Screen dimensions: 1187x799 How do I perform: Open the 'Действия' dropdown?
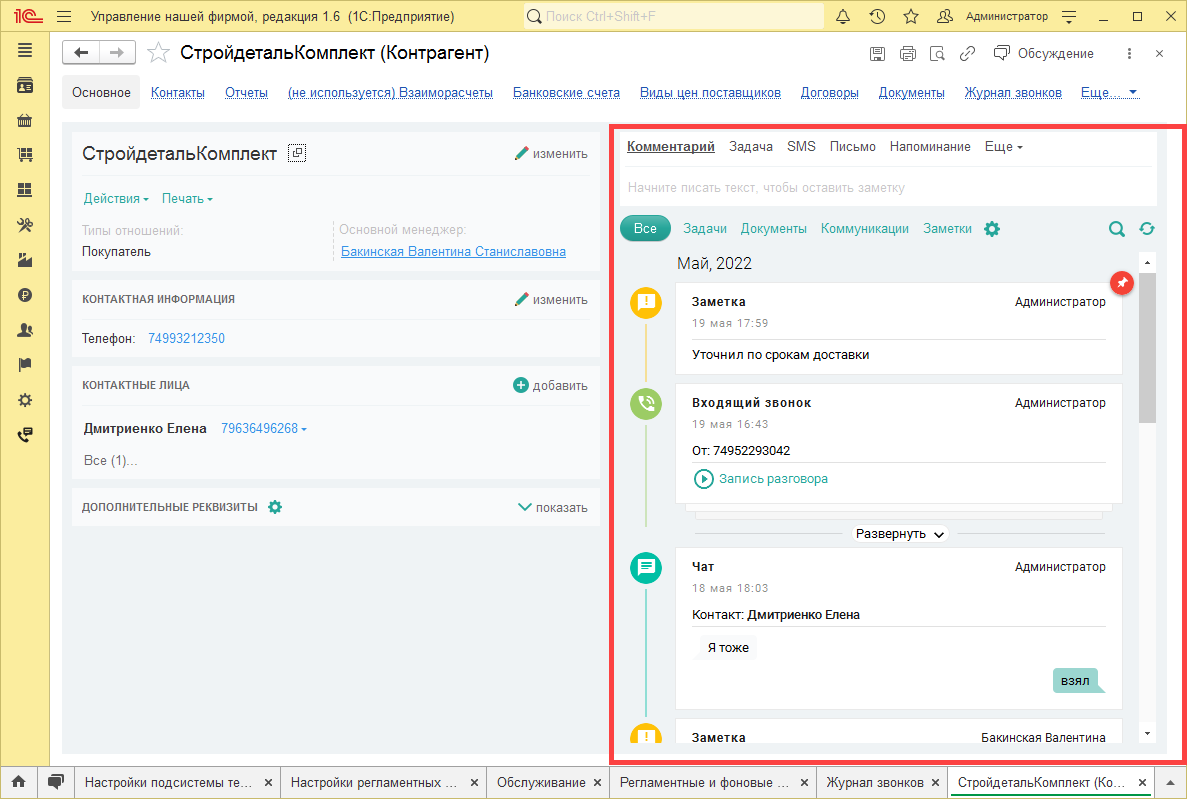pyautogui.click(x=116, y=198)
